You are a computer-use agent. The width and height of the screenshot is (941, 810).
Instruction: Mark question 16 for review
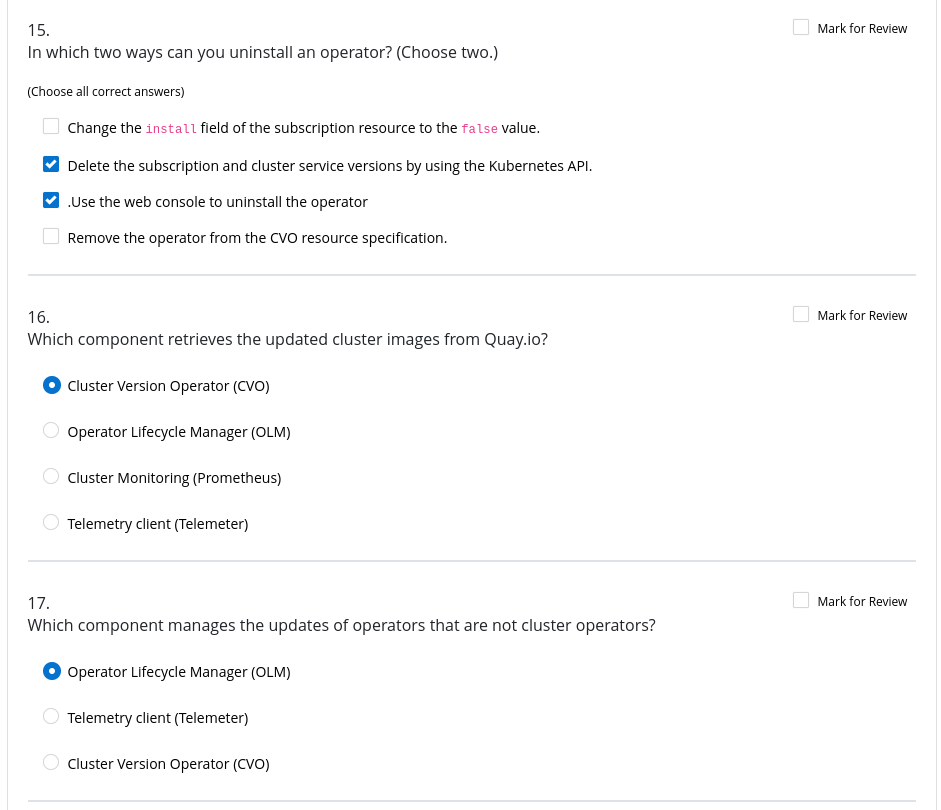pyautogui.click(x=801, y=314)
